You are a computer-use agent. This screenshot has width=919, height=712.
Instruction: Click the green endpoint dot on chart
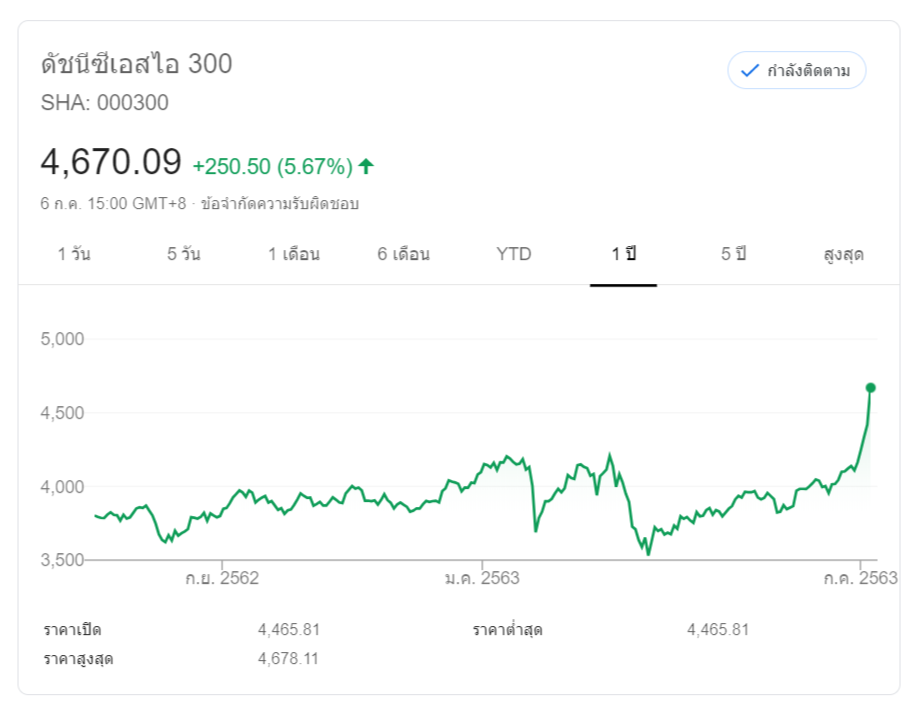(870, 387)
